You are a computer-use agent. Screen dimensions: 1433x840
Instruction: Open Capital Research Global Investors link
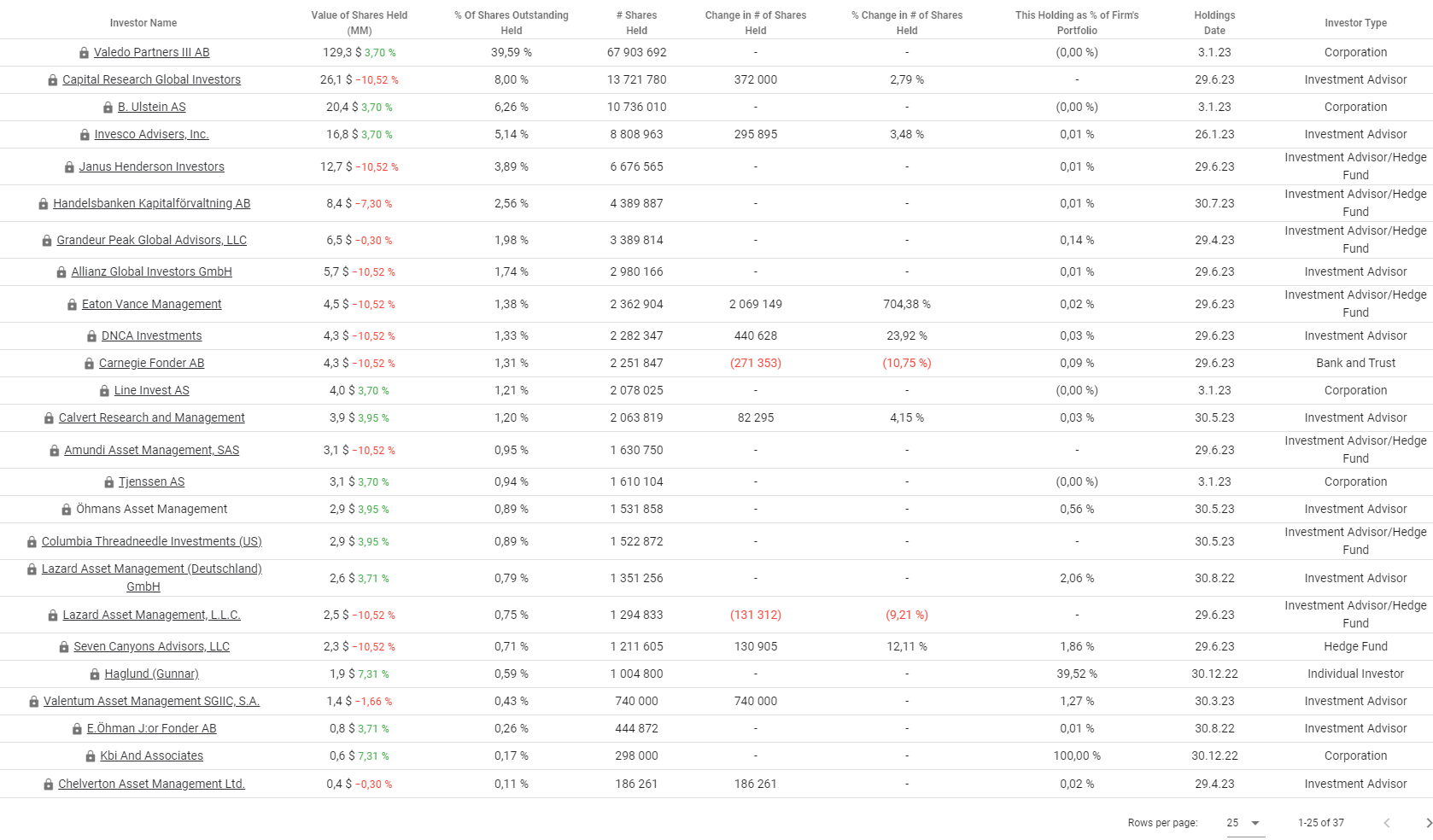151,79
